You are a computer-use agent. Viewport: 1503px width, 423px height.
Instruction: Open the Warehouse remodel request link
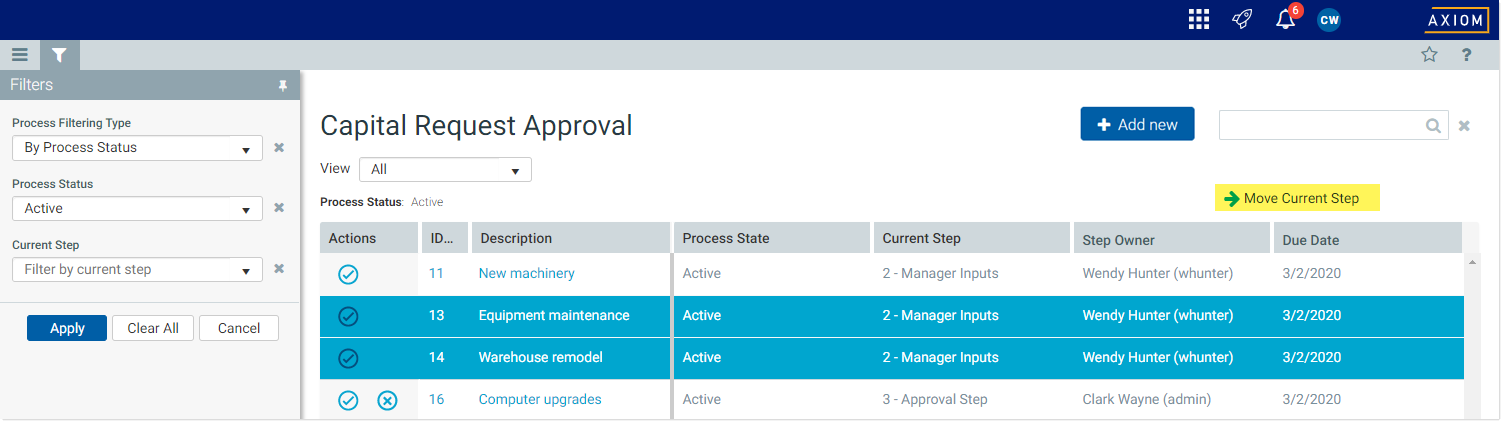(x=540, y=358)
